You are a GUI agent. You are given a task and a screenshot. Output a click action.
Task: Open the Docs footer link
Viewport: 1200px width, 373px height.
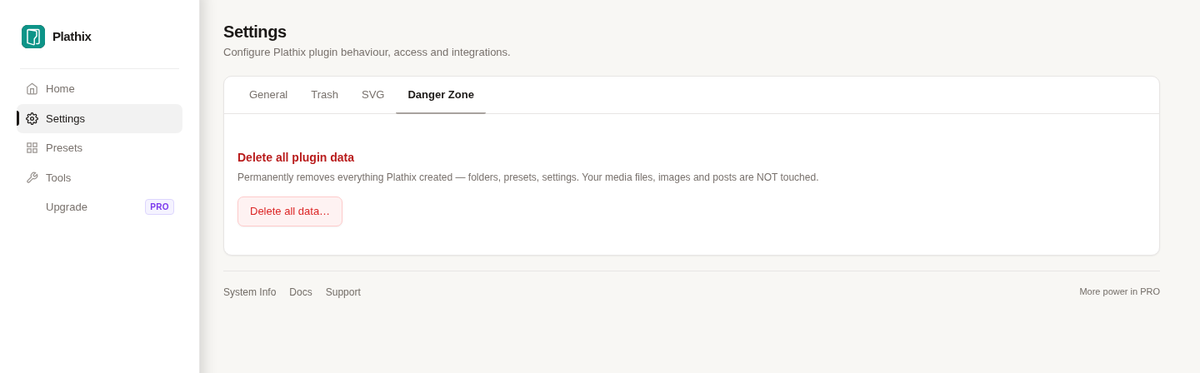tap(300, 292)
